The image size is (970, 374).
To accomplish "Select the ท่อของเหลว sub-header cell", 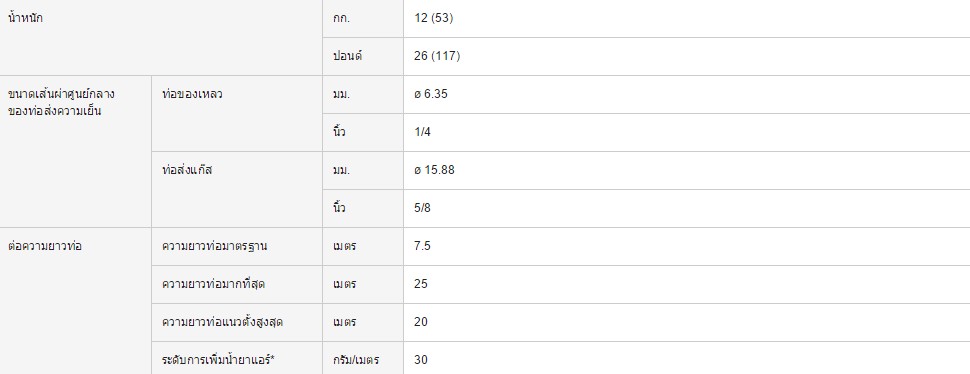I will pos(237,114).
